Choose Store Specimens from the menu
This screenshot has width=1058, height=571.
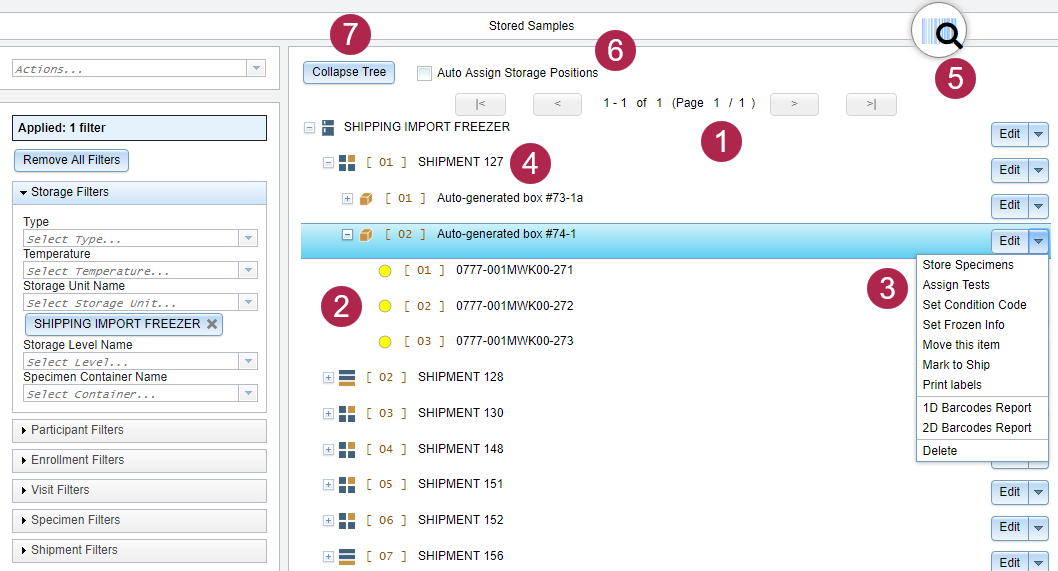982,265
